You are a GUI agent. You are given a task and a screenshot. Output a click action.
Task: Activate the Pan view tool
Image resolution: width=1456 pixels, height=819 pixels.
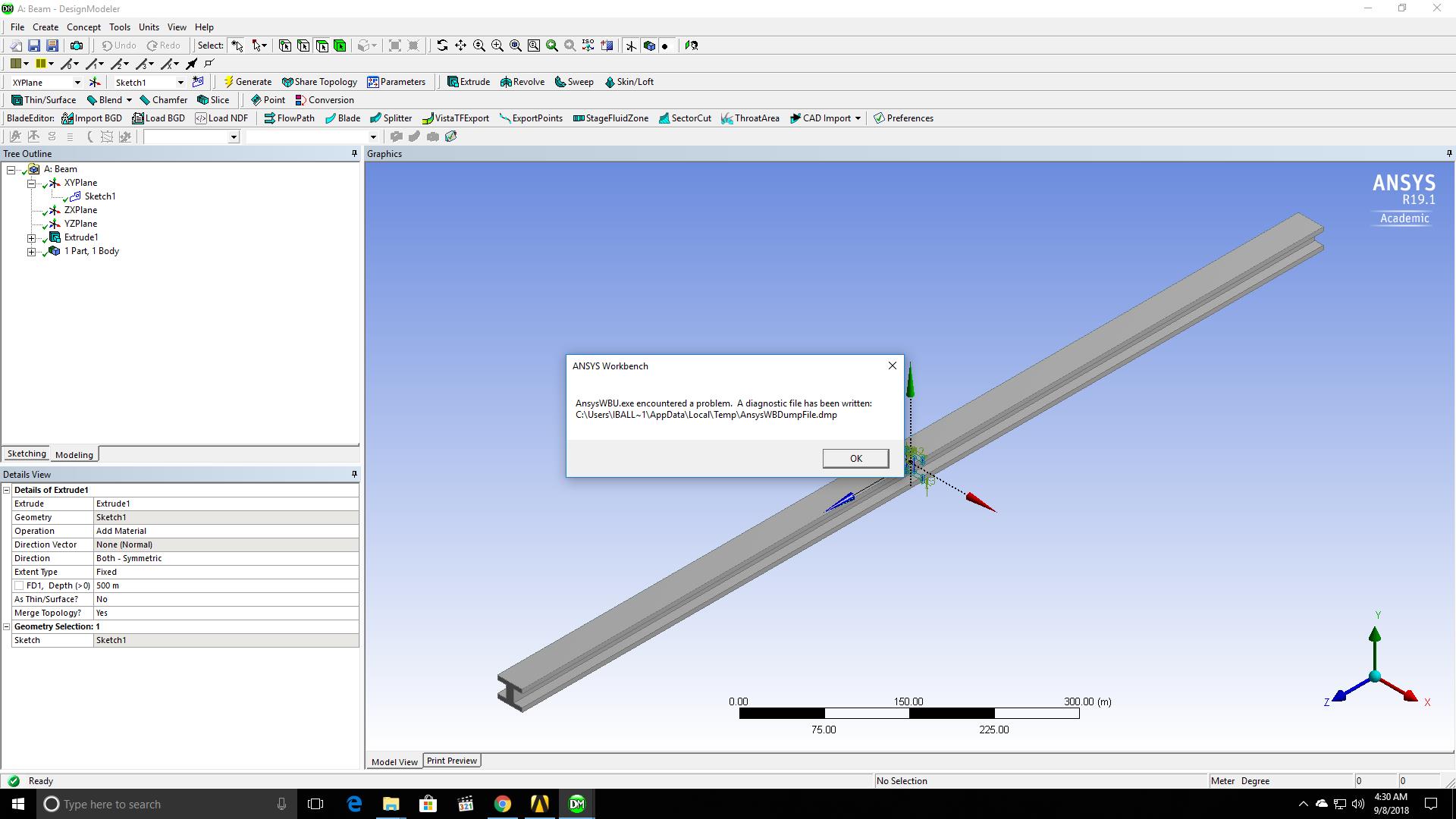tap(460, 45)
